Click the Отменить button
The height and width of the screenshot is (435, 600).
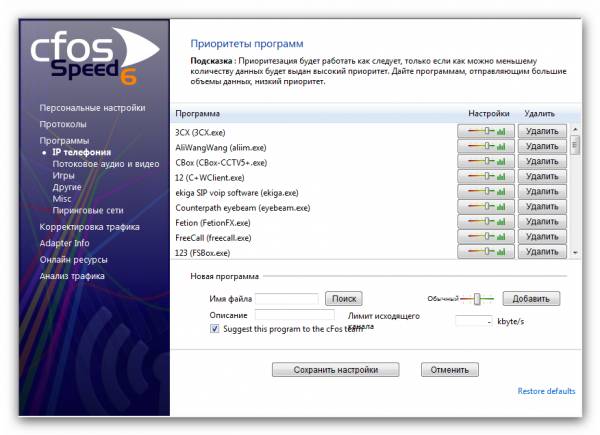[450, 370]
